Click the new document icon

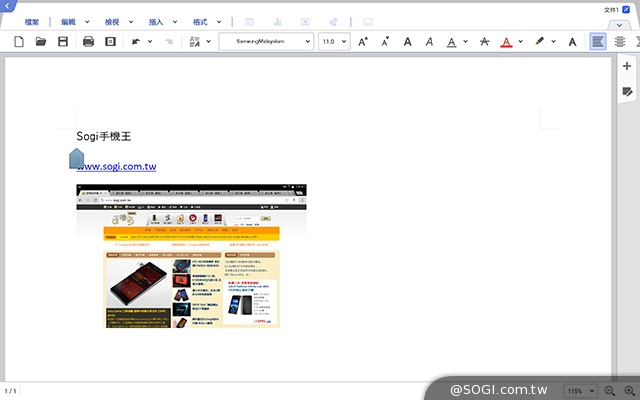point(18,42)
